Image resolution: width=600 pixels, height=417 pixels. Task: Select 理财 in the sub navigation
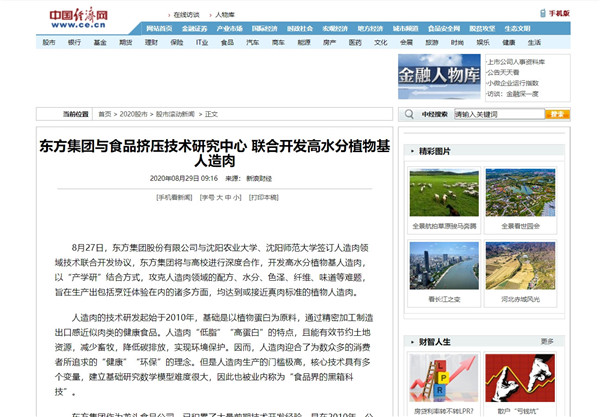coord(151,42)
